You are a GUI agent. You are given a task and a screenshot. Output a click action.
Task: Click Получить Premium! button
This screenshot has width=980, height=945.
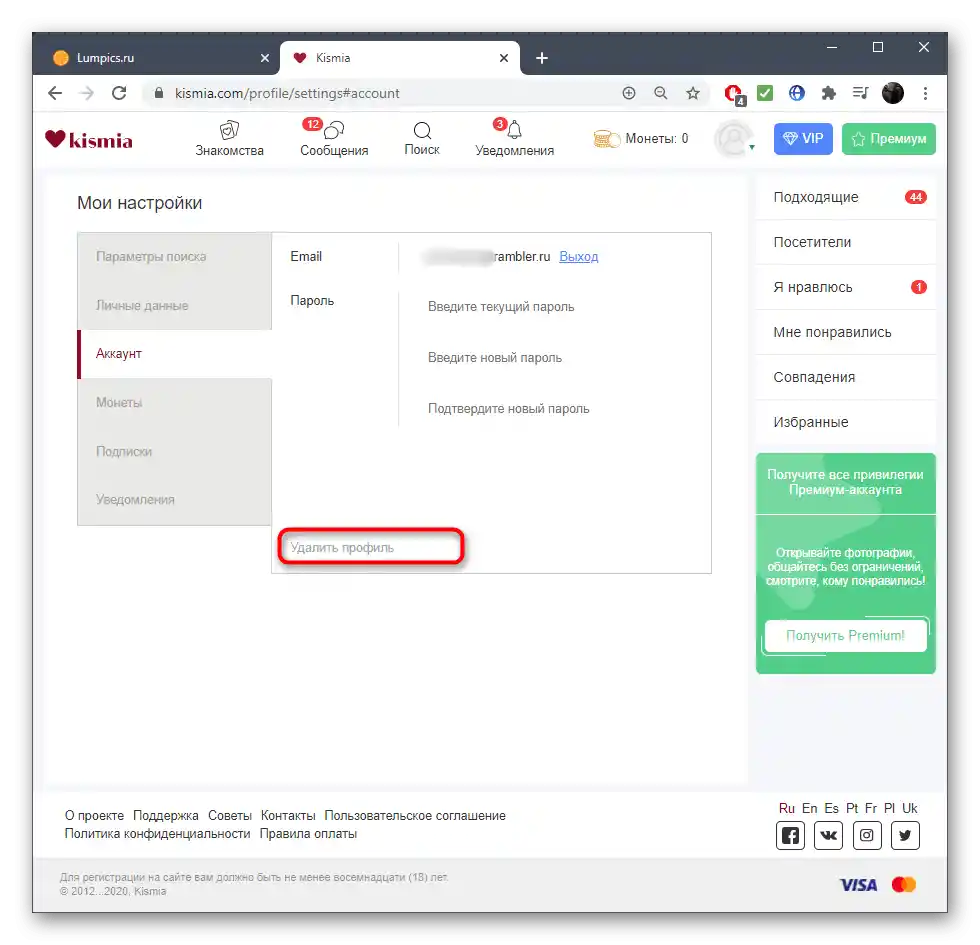coord(846,636)
